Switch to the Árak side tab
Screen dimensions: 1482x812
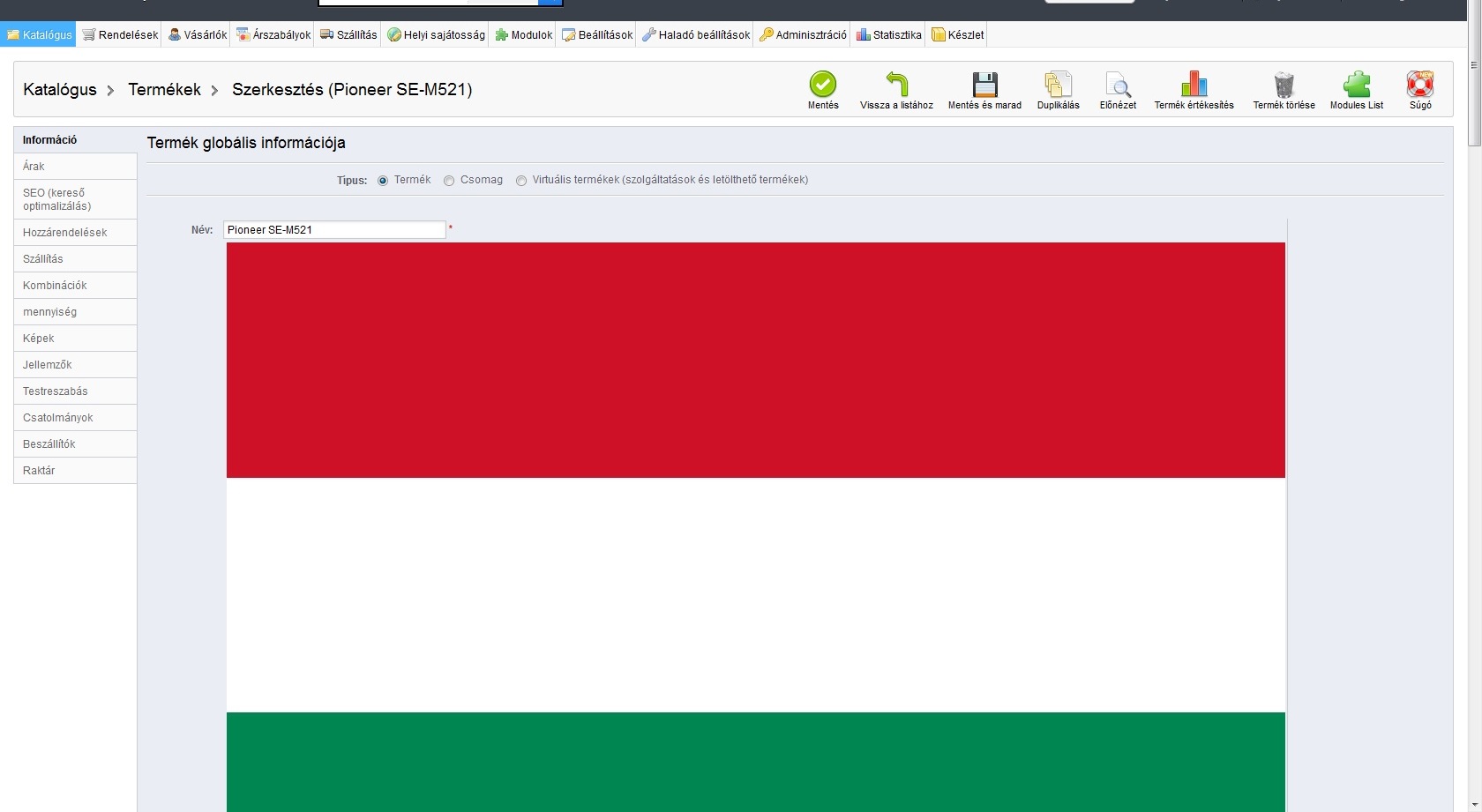[x=75, y=167]
